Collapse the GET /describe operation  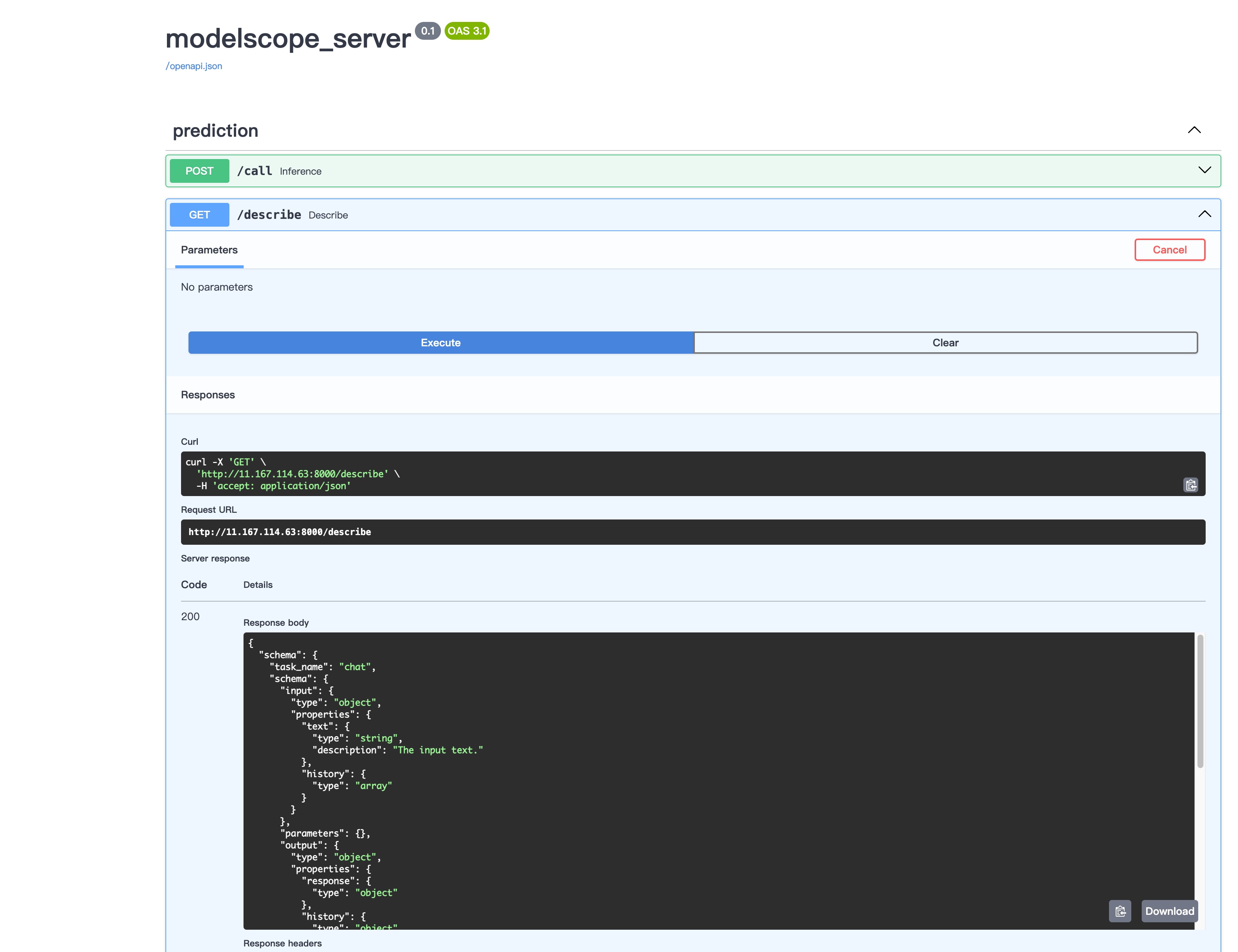(x=1205, y=214)
